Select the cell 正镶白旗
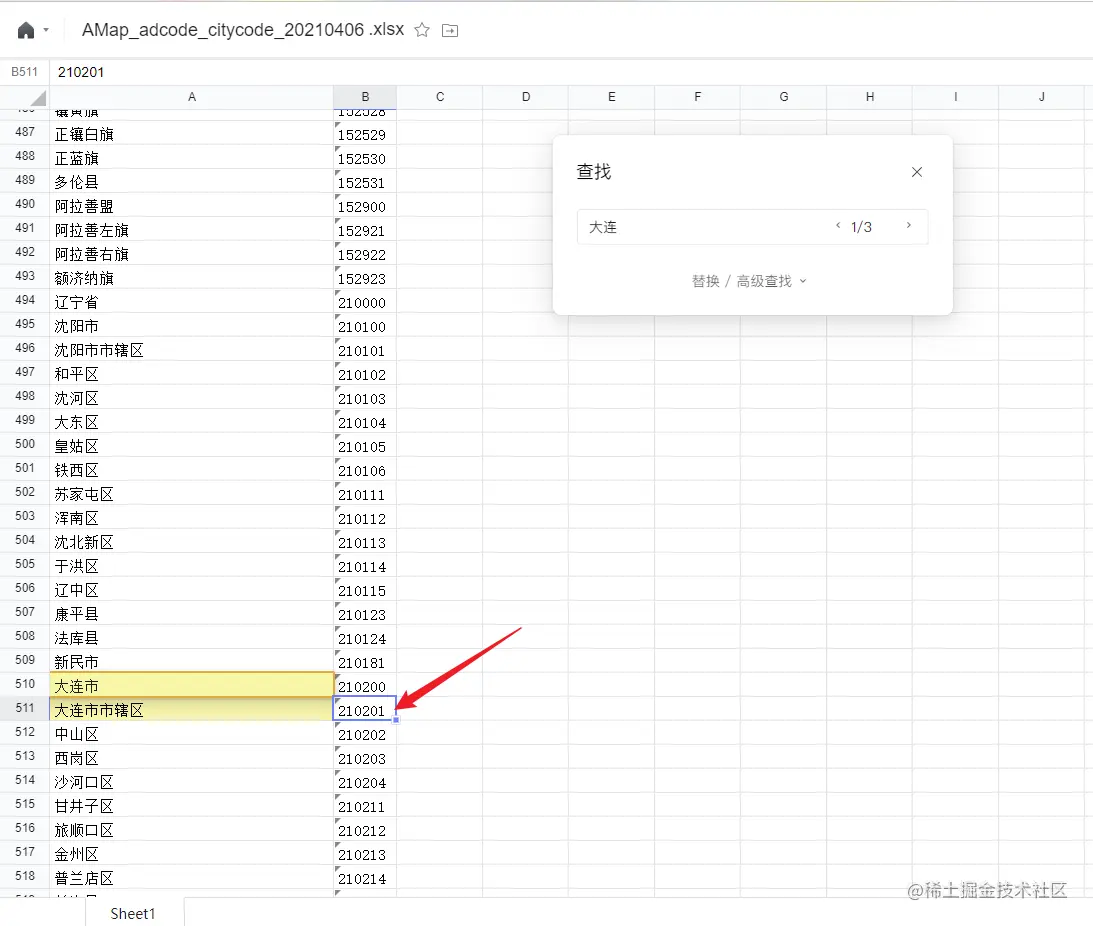Viewport: 1093px width, 926px height. click(x=192, y=134)
